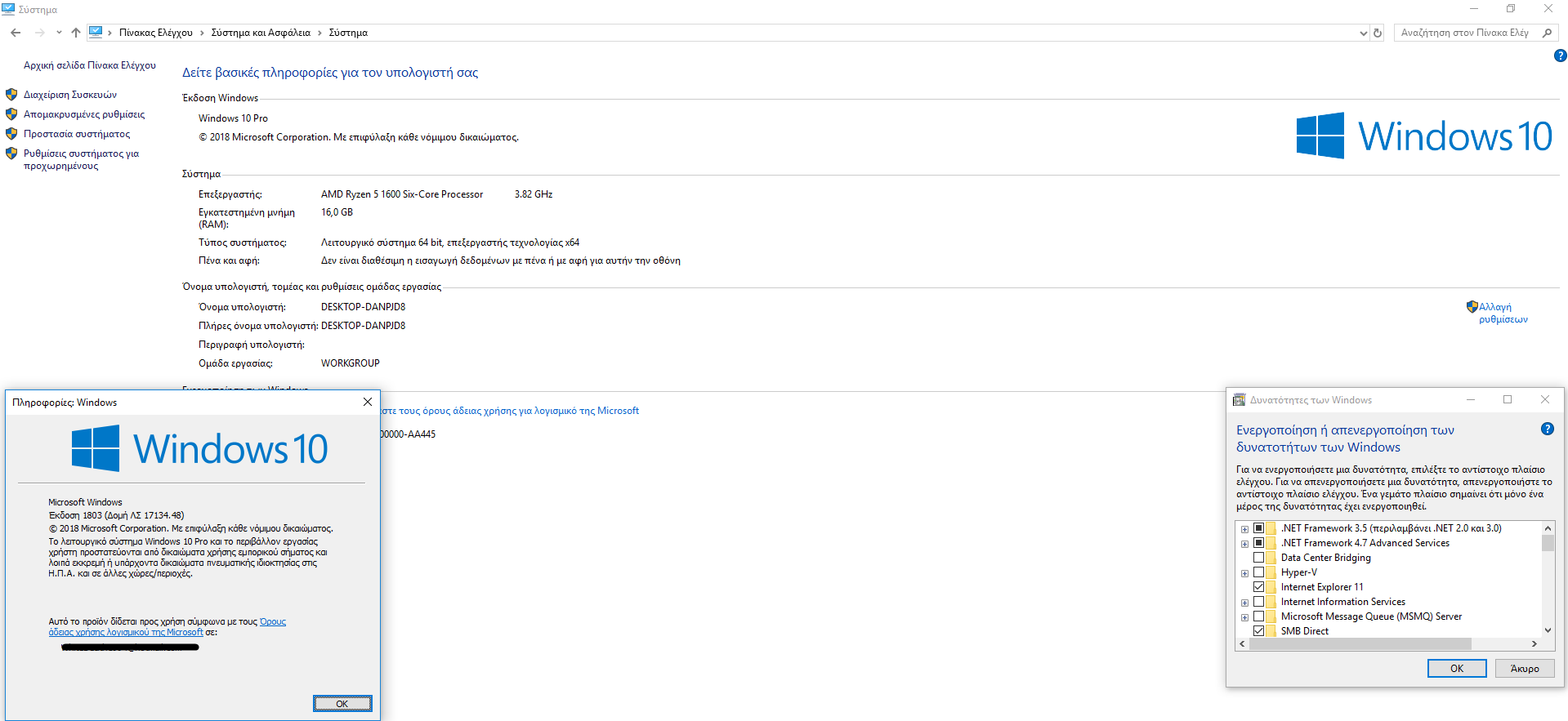Click folder icon beside .NET Framework 3.5
The height and width of the screenshot is (721, 1568).
1271,528
